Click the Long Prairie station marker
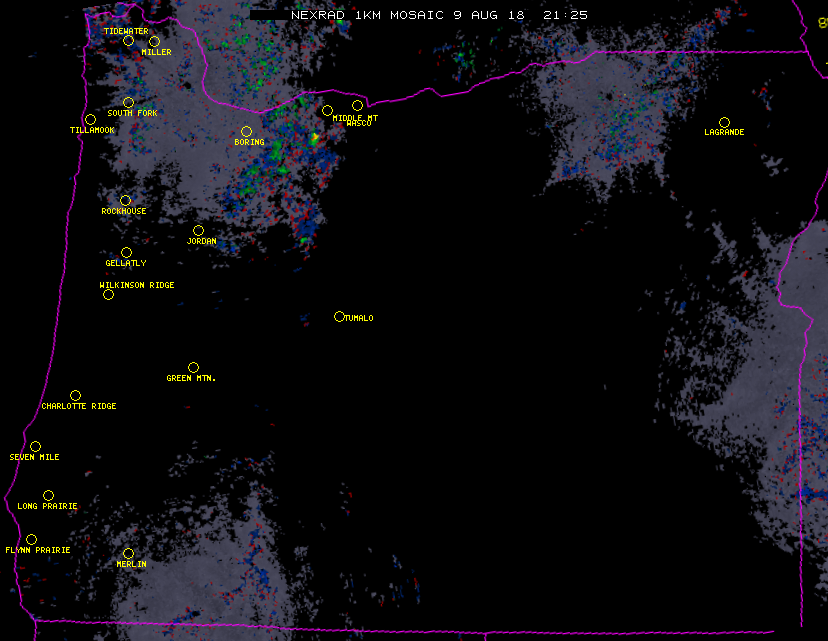Screen dimensions: 828x641 (x=48, y=495)
